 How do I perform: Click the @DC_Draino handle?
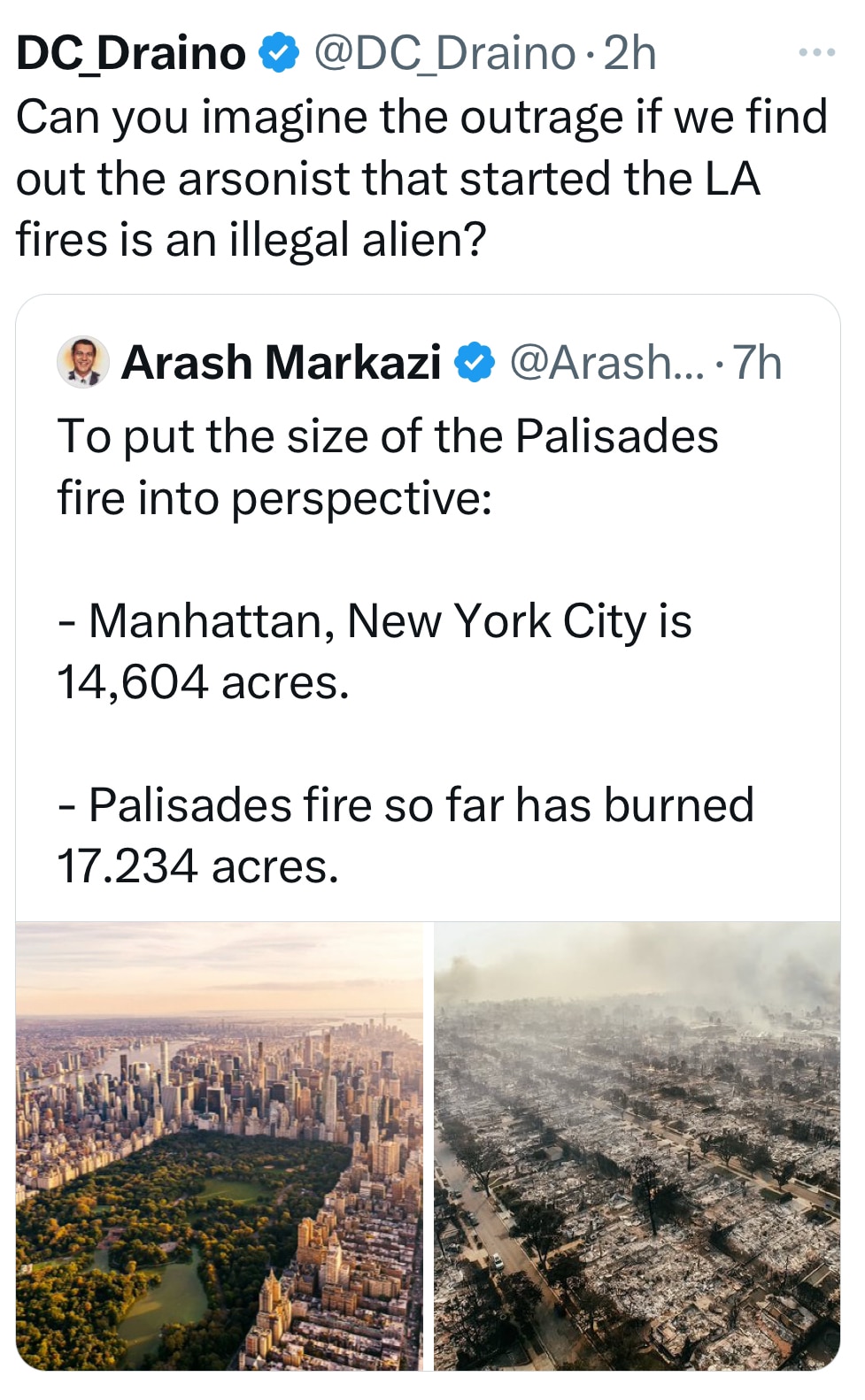[x=444, y=53]
